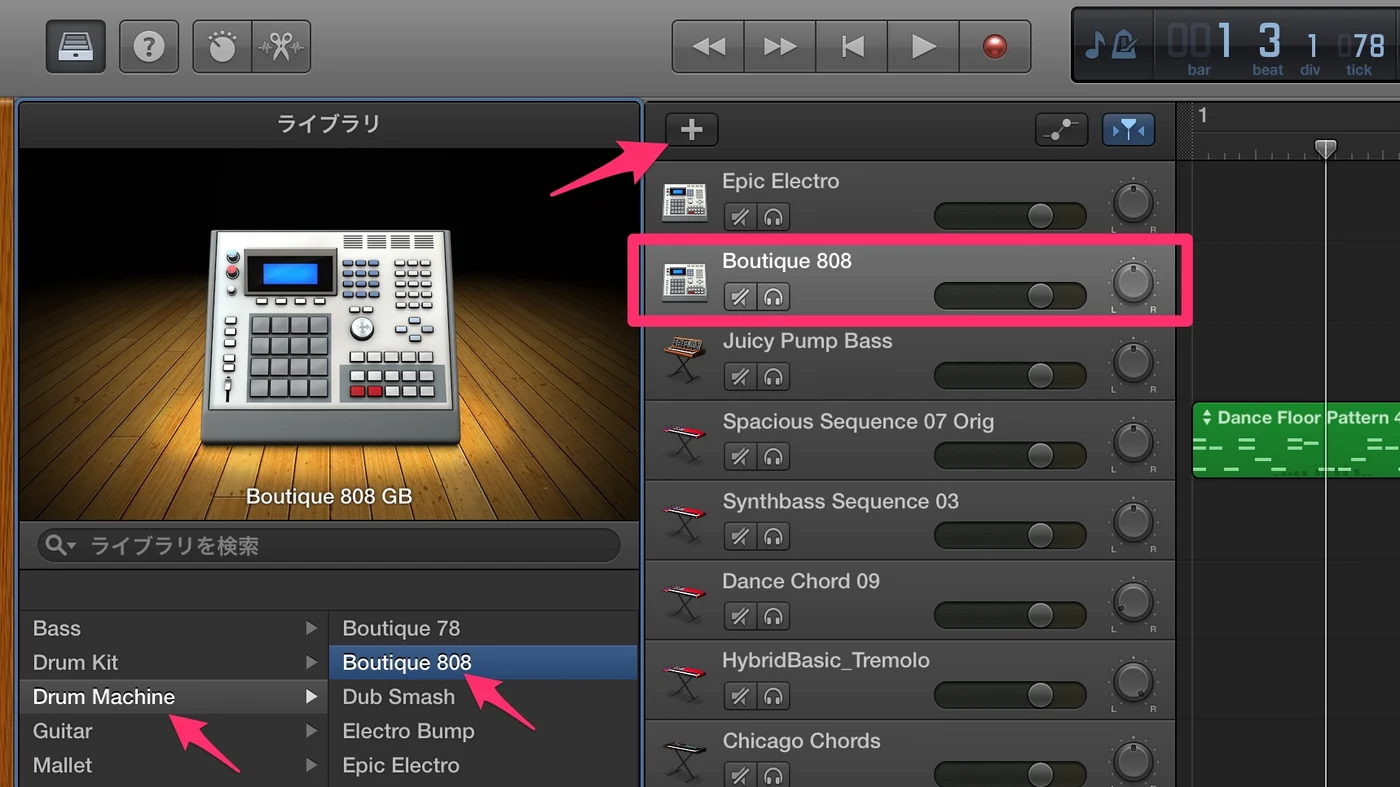Select the Boutique 78 patch
Image resolution: width=1400 pixels, height=787 pixels.
[484, 628]
